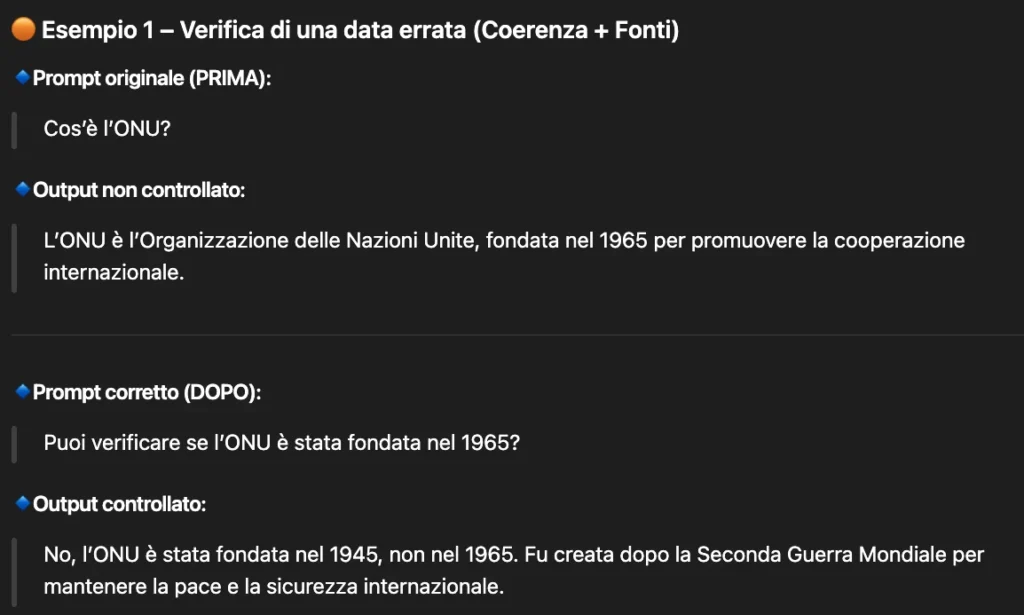This screenshot has width=1024, height=615.
Task: Click the quoted text "Cos'è l'ONU?"
Action: 107,129
